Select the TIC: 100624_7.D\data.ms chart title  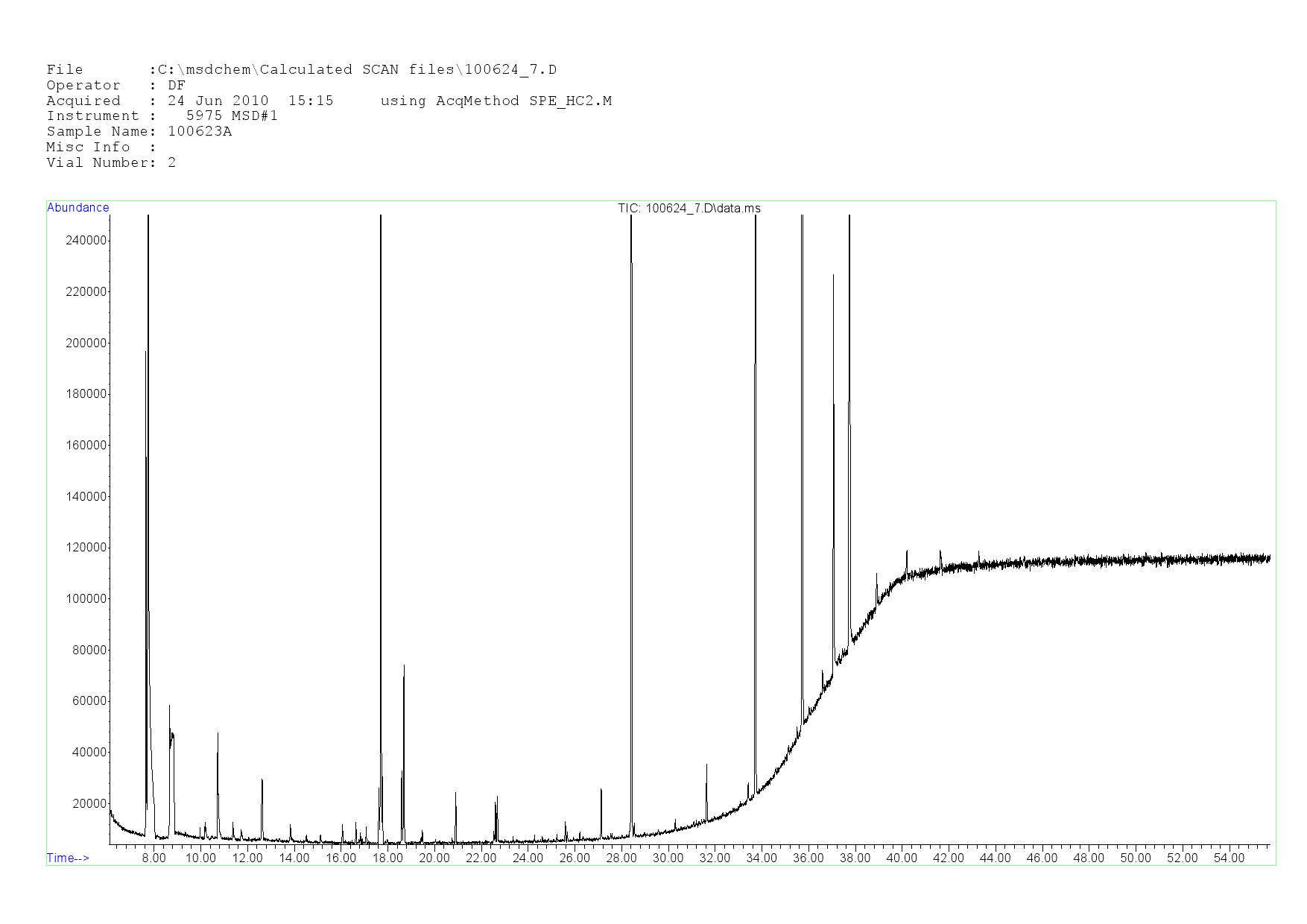click(x=689, y=208)
